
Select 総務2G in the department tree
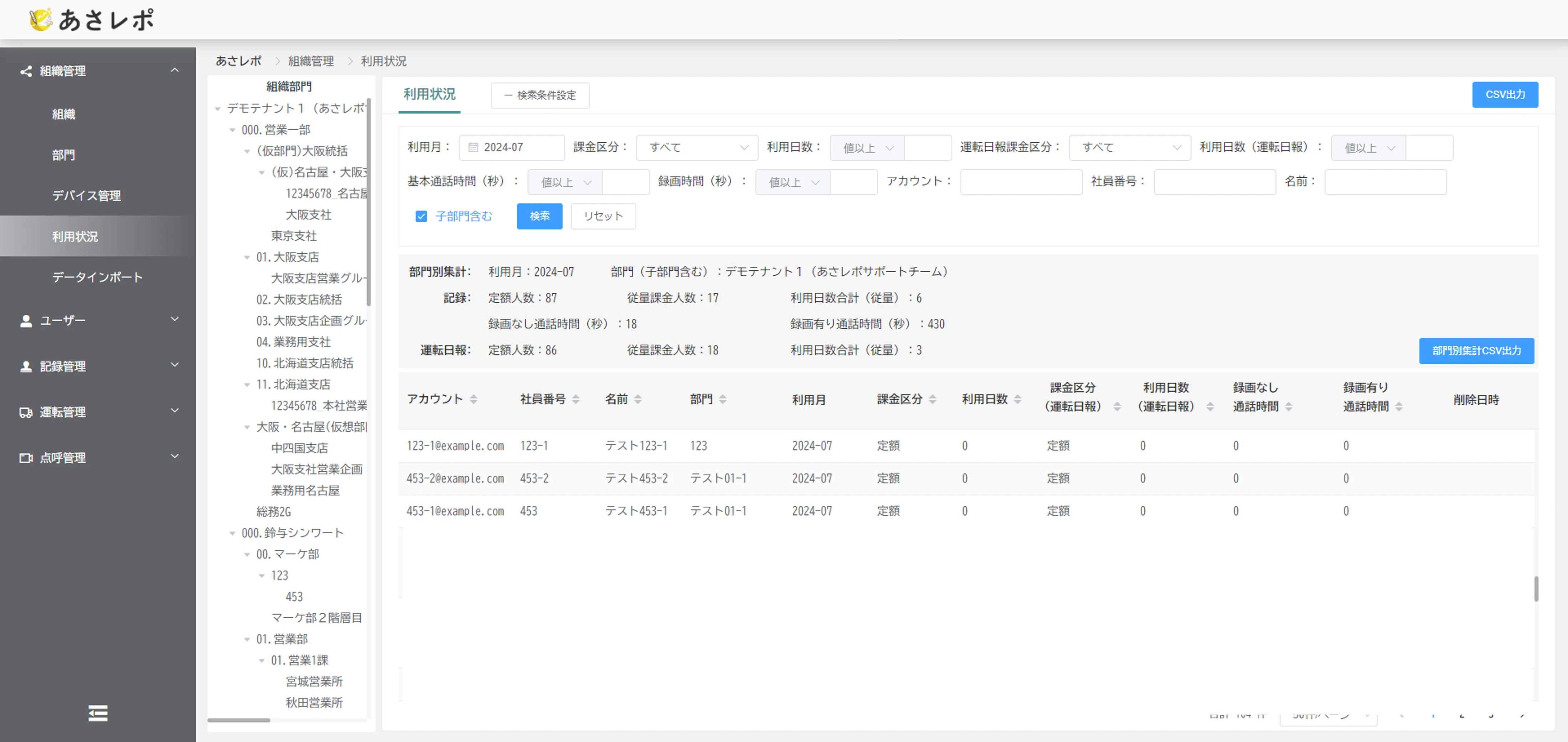[x=273, y=512]
